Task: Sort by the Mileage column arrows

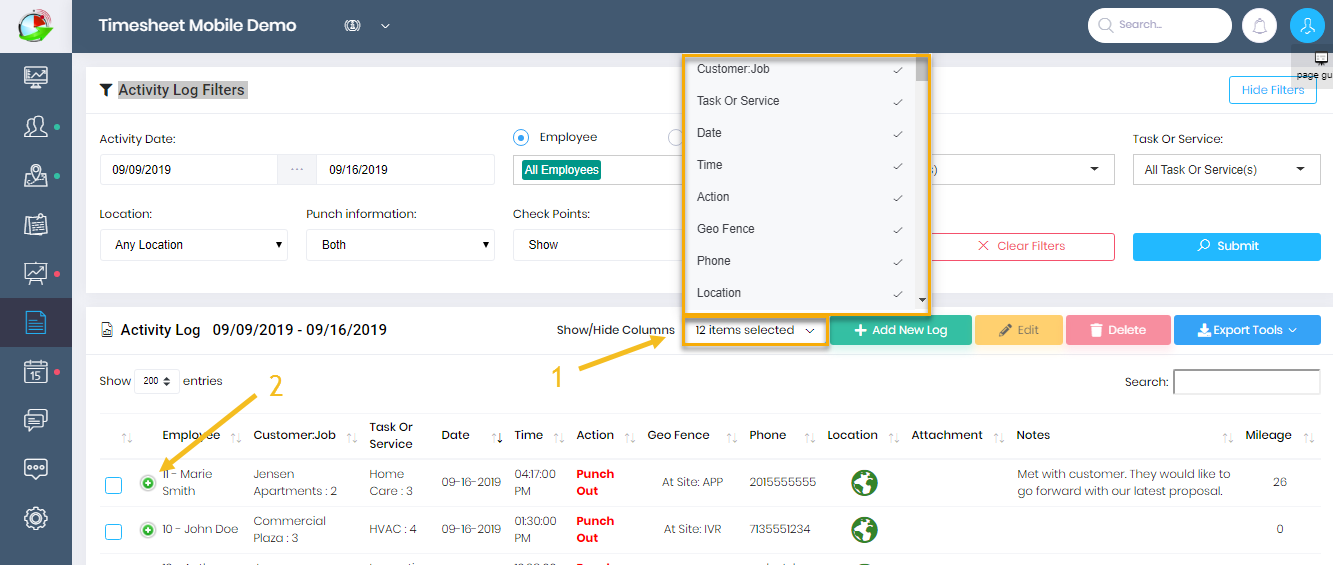Action: point(1308,437)
